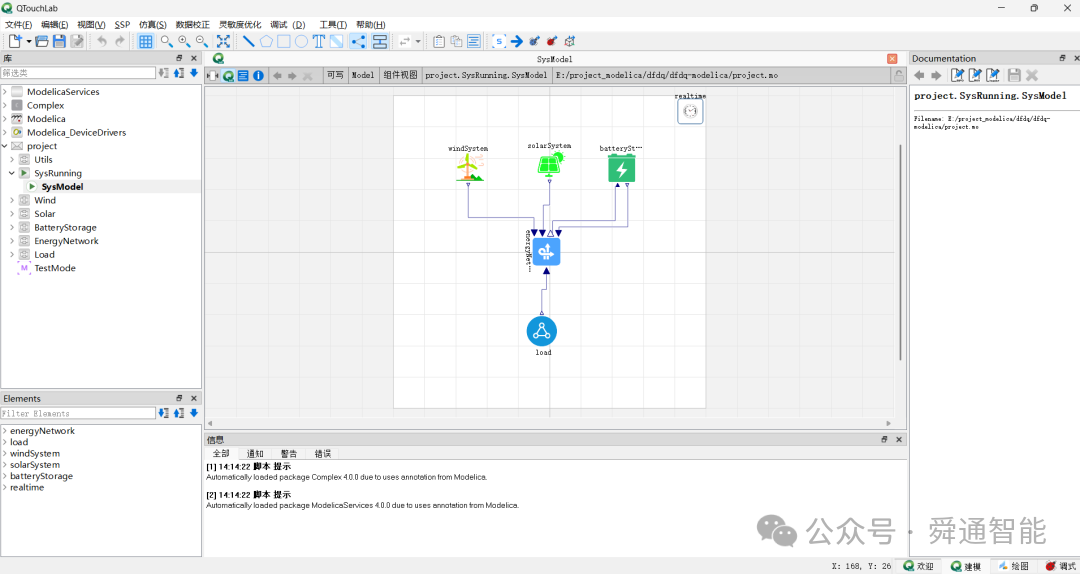
Task: Reset zoom with the plain magnifier
Action: [166, 41]
